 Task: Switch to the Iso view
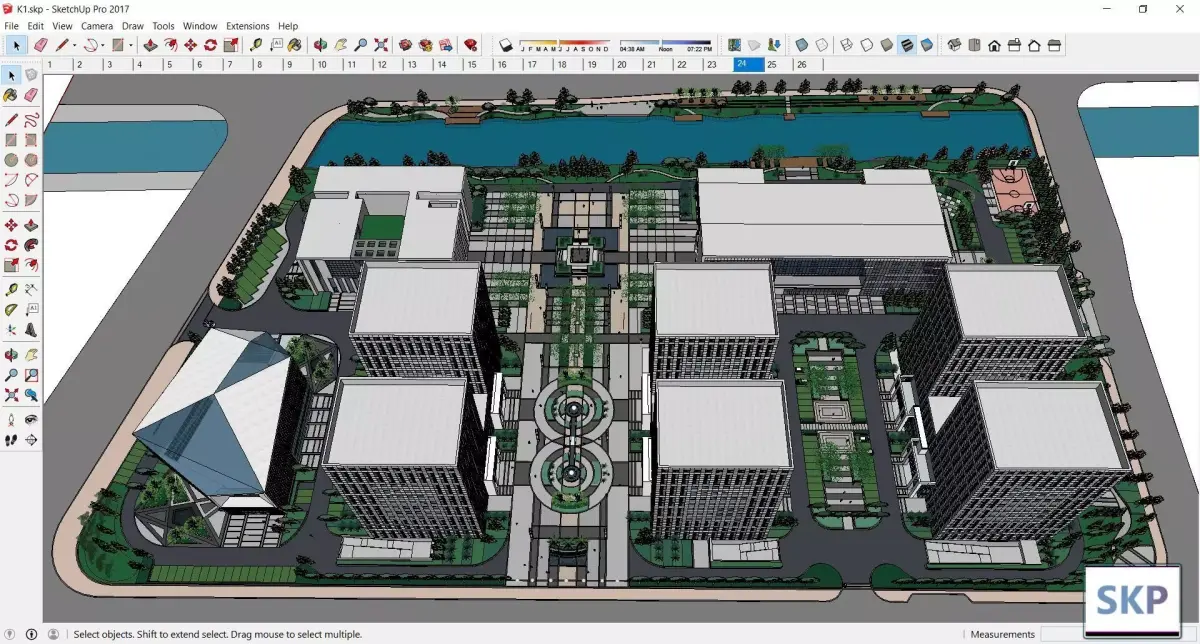click(954, 45)
